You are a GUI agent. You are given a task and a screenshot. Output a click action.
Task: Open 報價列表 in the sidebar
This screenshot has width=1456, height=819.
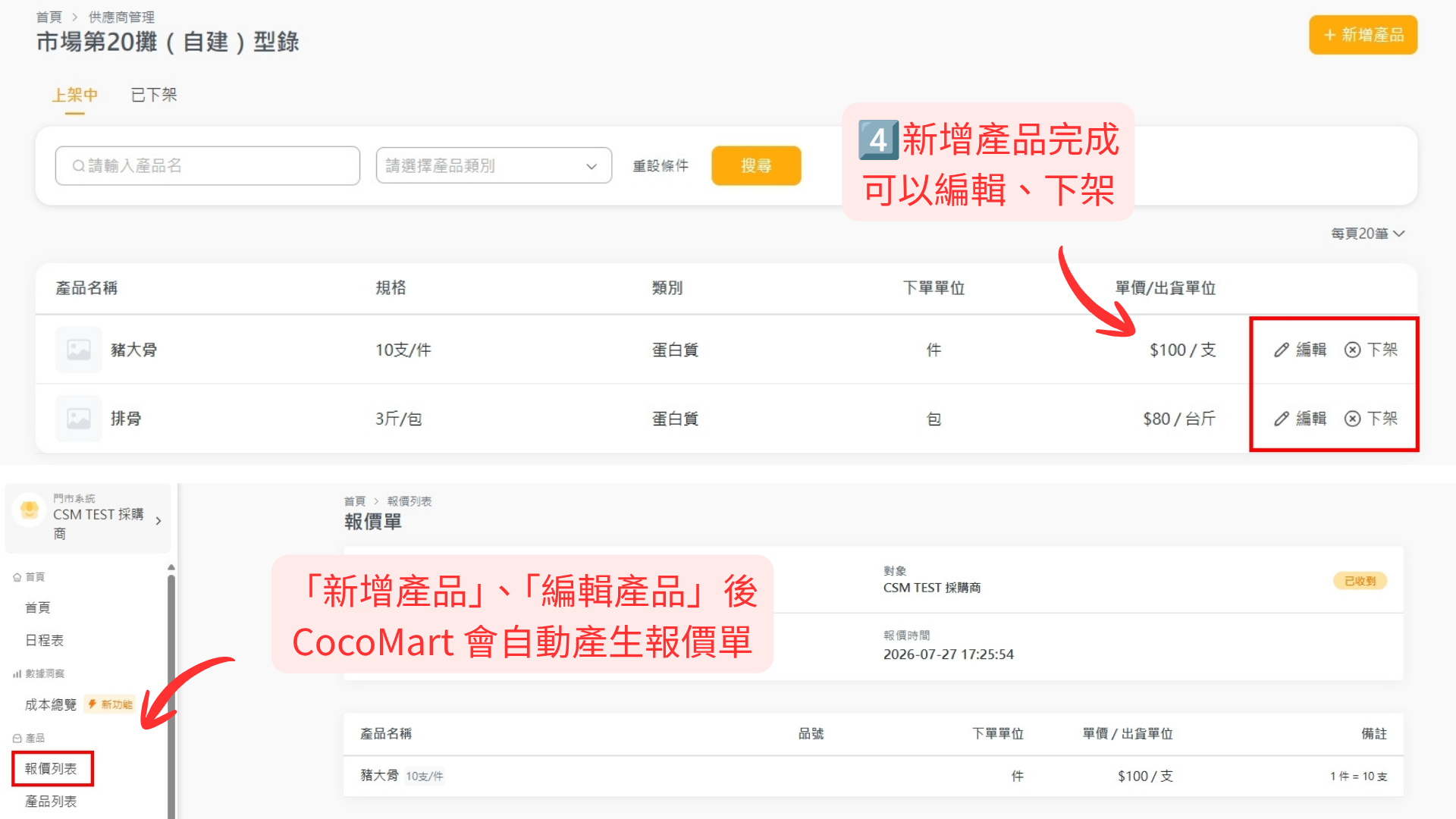(52, 768)
